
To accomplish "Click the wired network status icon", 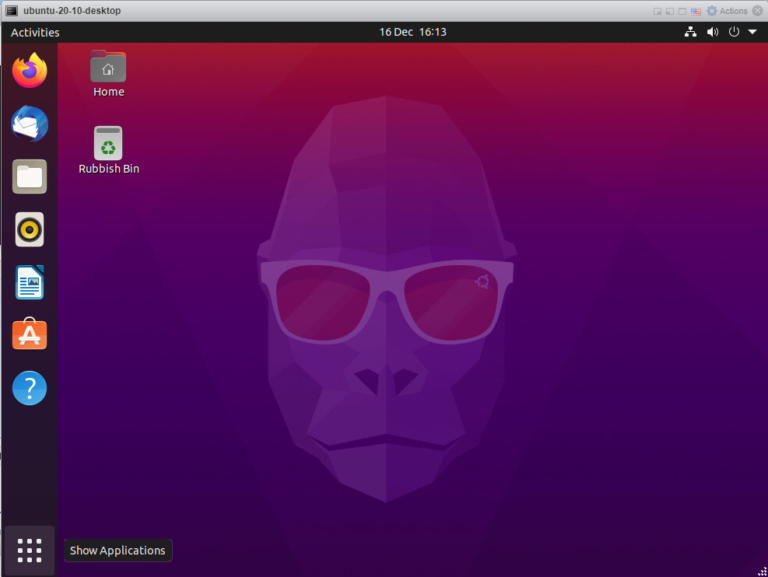I will coord(691,32).
